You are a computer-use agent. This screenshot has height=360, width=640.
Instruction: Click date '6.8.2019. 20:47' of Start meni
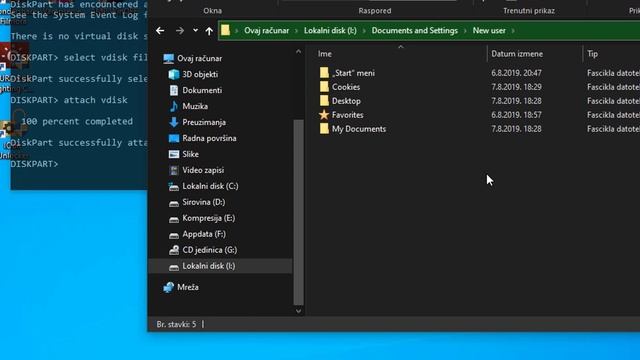(x=516, y=73)
